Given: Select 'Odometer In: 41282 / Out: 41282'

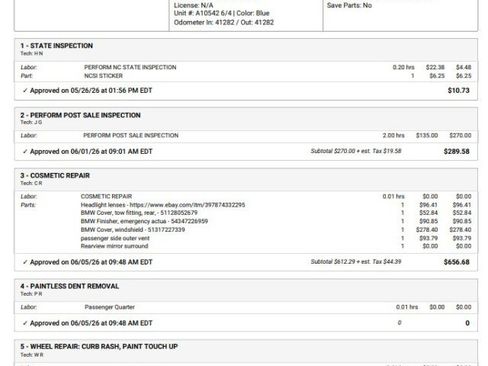Looking at the screenshot, I should click(224, 22).
